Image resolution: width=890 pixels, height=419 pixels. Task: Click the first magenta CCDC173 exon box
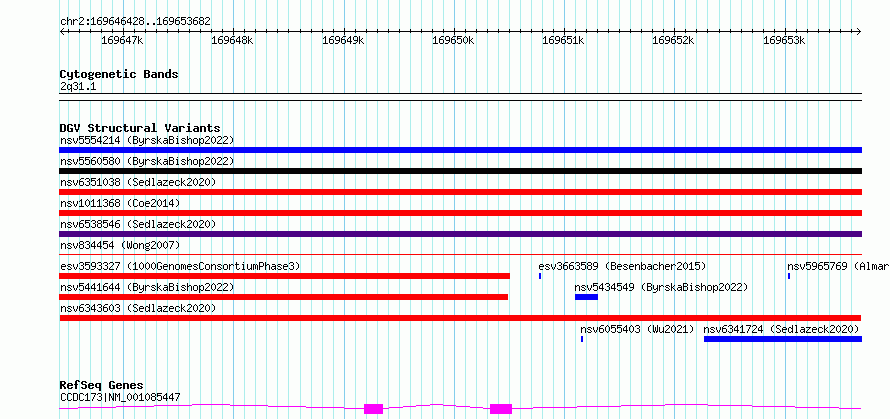coord(373,409)
